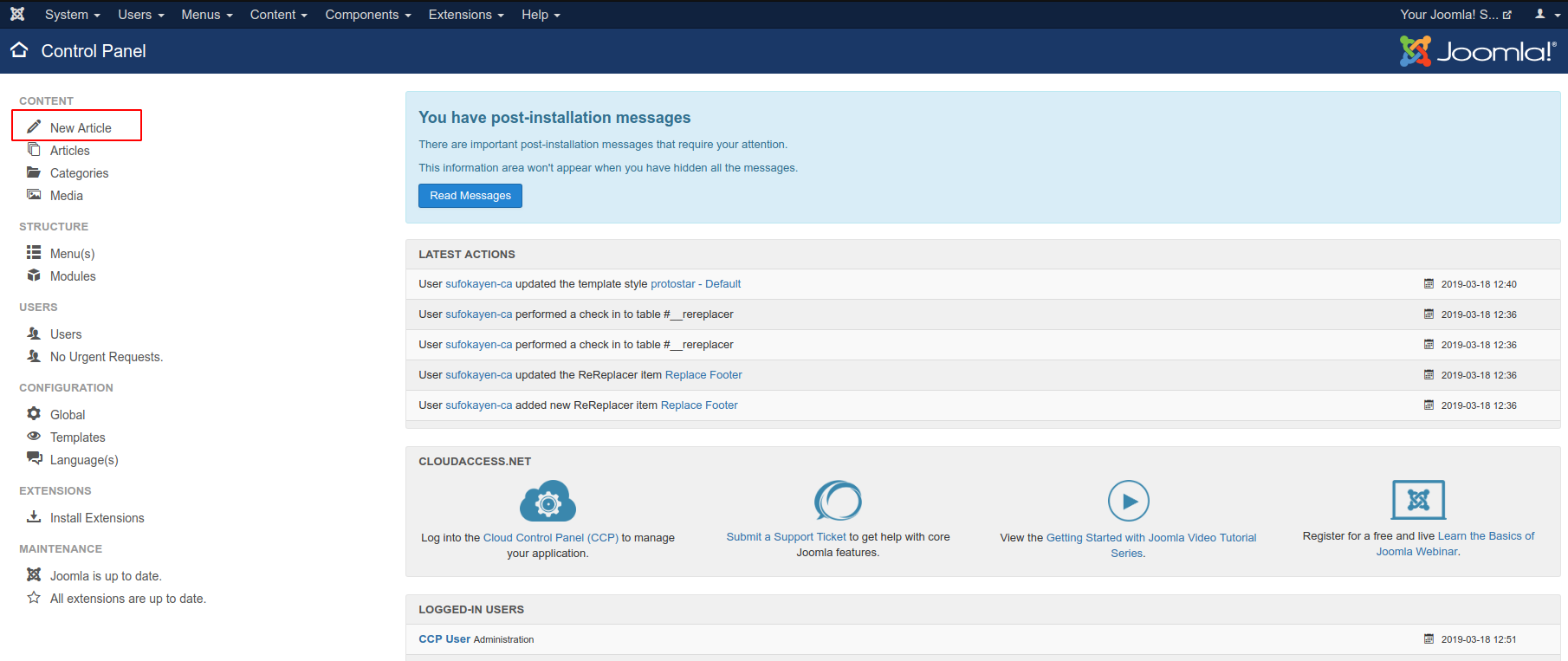The height and width of the screenshot is (661, 1568).
Task: Click the folder icon beside Categories
Action: 34,172
